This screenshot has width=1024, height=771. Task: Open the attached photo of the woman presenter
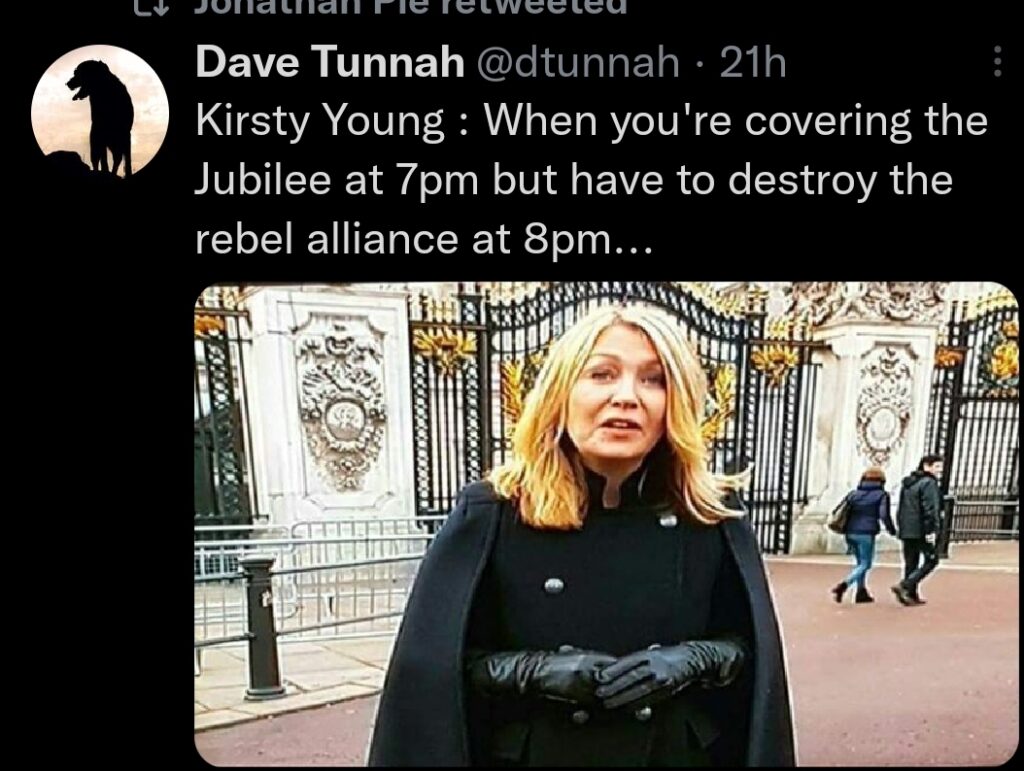point(607,524)
